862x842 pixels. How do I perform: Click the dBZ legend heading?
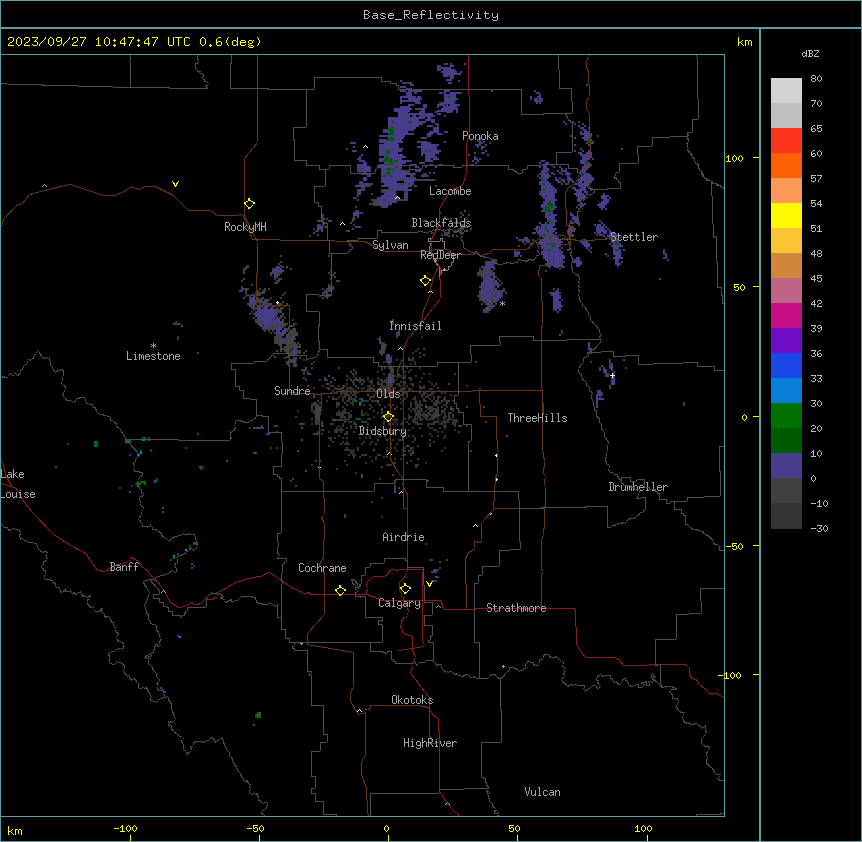(x=810, y=53)
